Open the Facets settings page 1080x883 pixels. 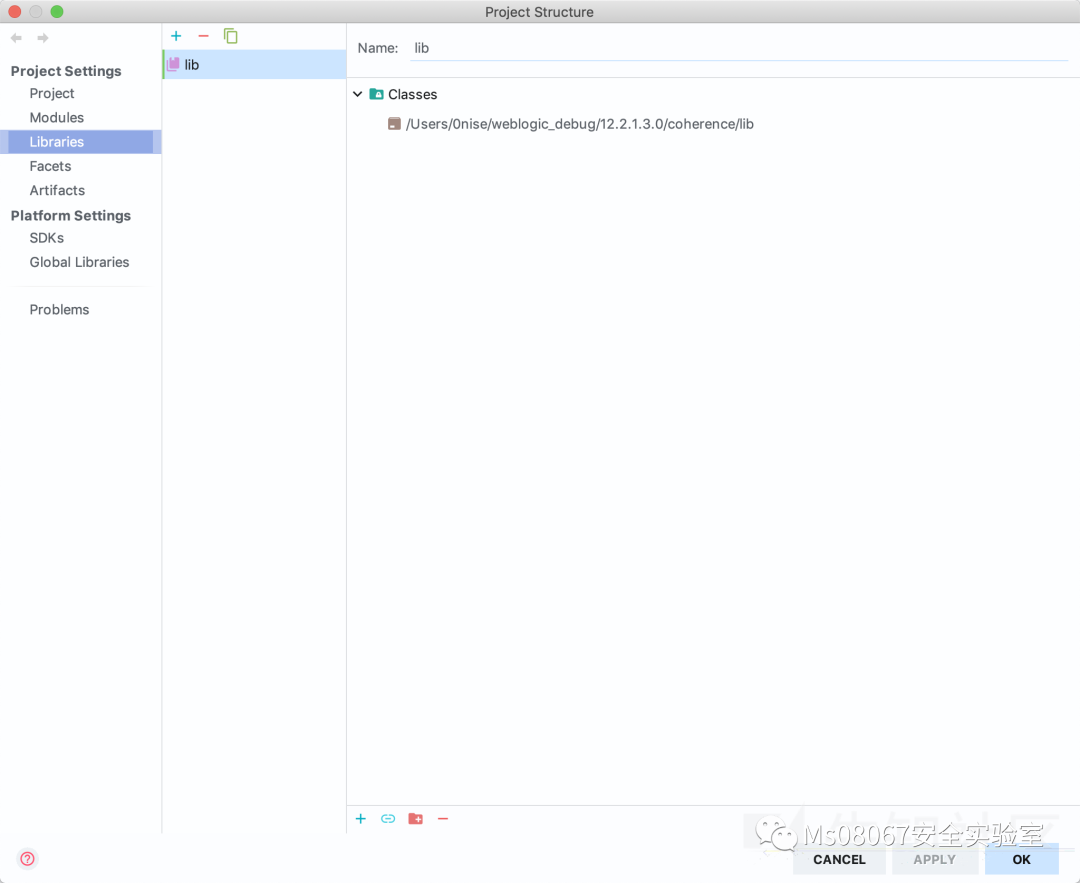click(x=50, y=166)
